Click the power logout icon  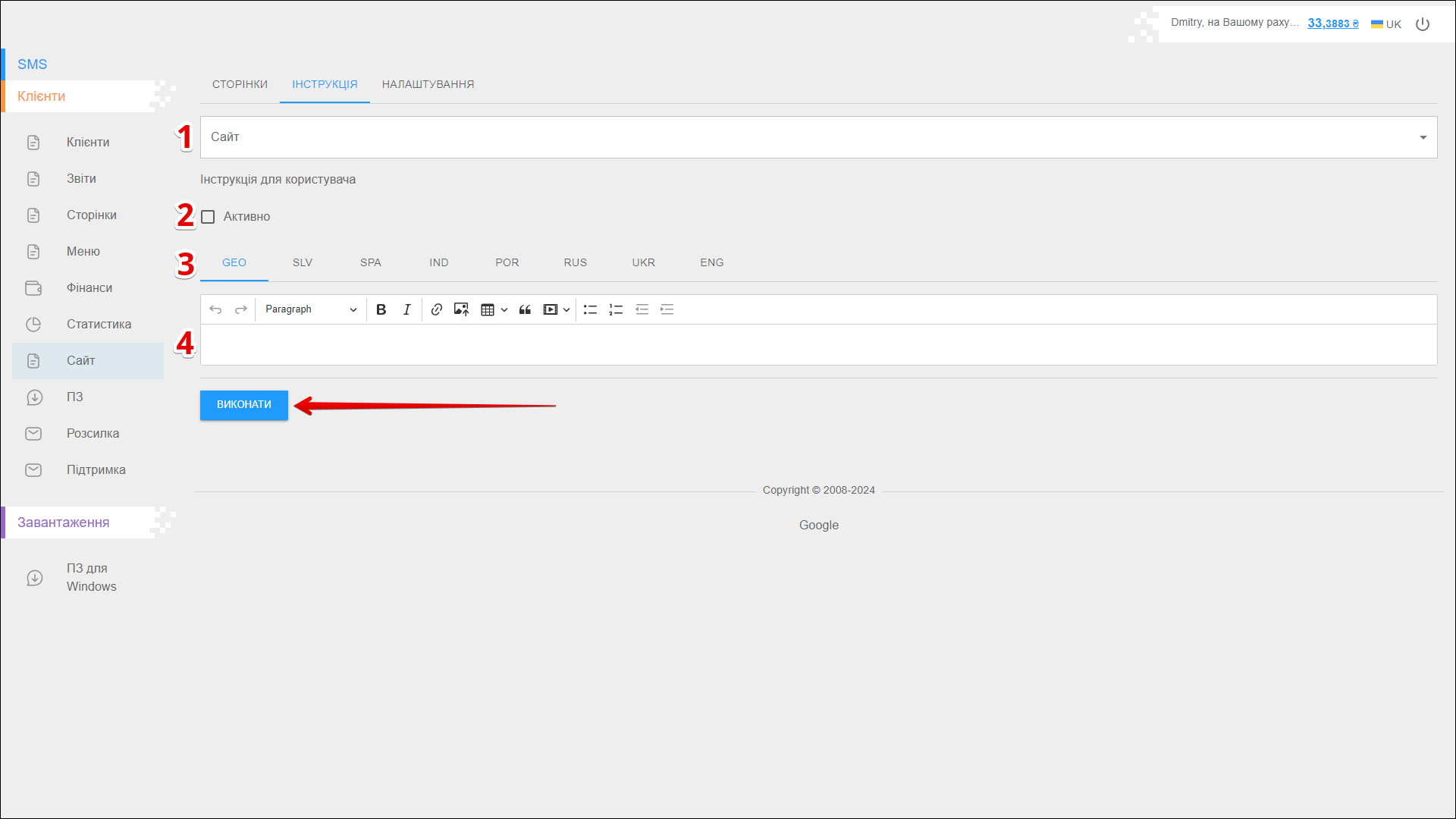[1423, 24]
